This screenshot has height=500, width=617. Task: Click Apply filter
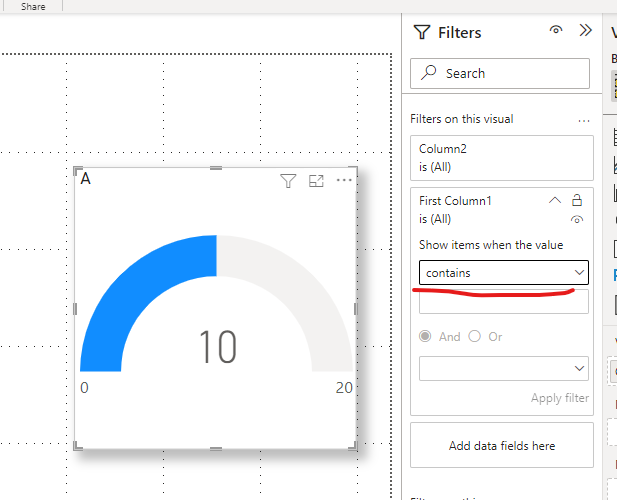point(560,398)
